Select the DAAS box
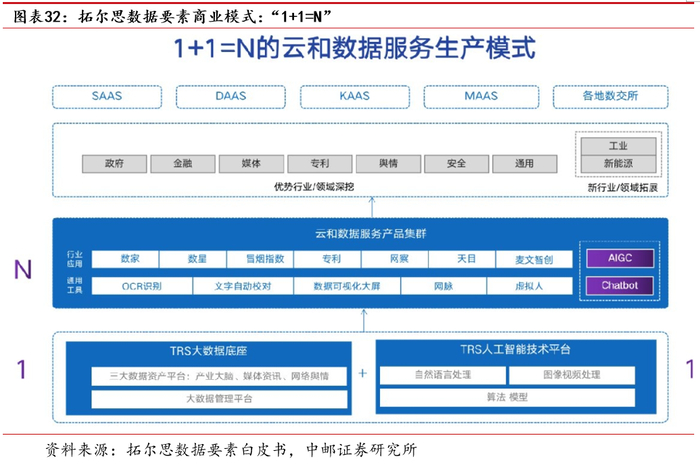The image size is (700, 467). (x=231, y=96)
